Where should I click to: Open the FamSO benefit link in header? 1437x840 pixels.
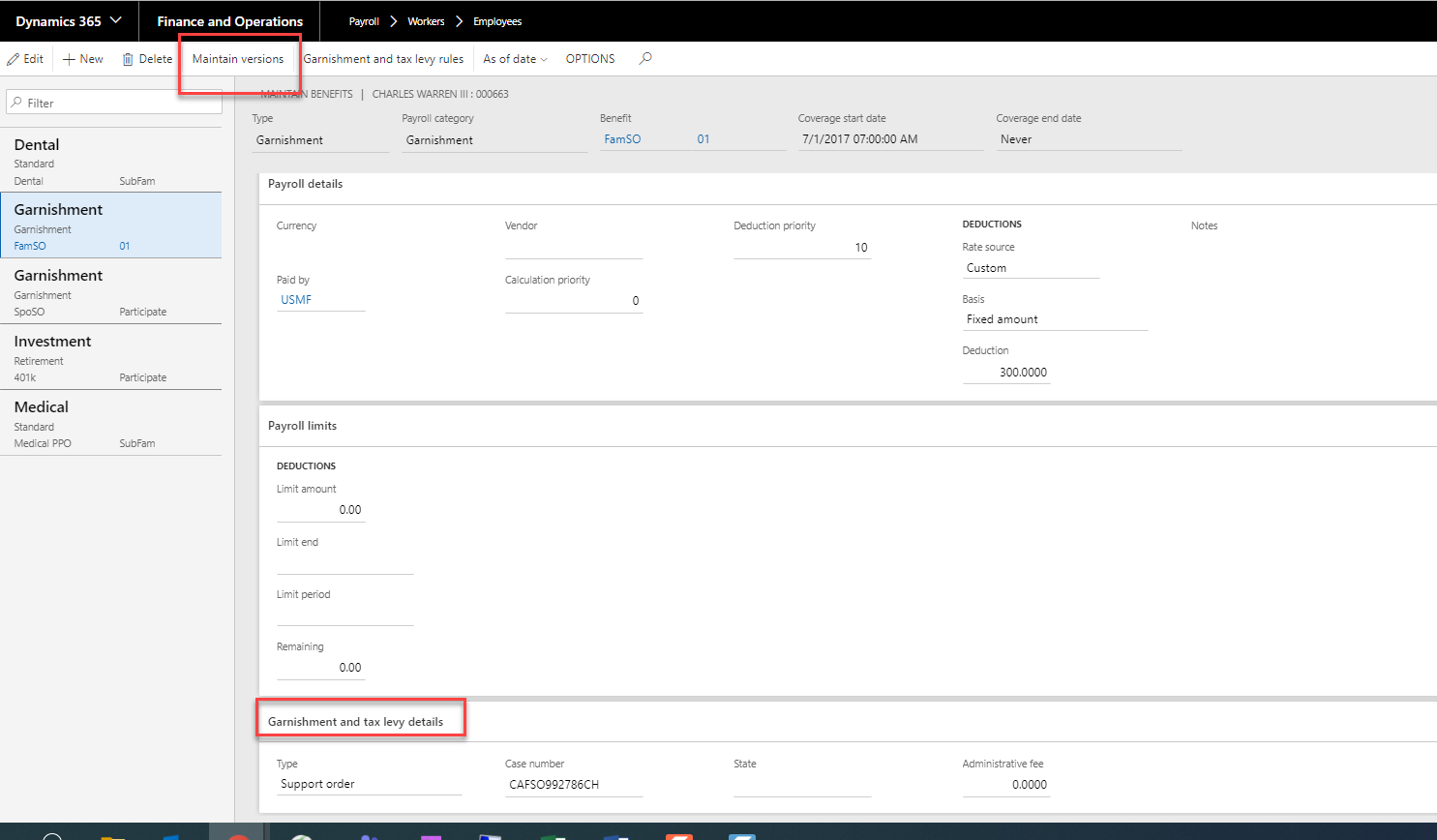pyautogui.click(x=622, y=139)
